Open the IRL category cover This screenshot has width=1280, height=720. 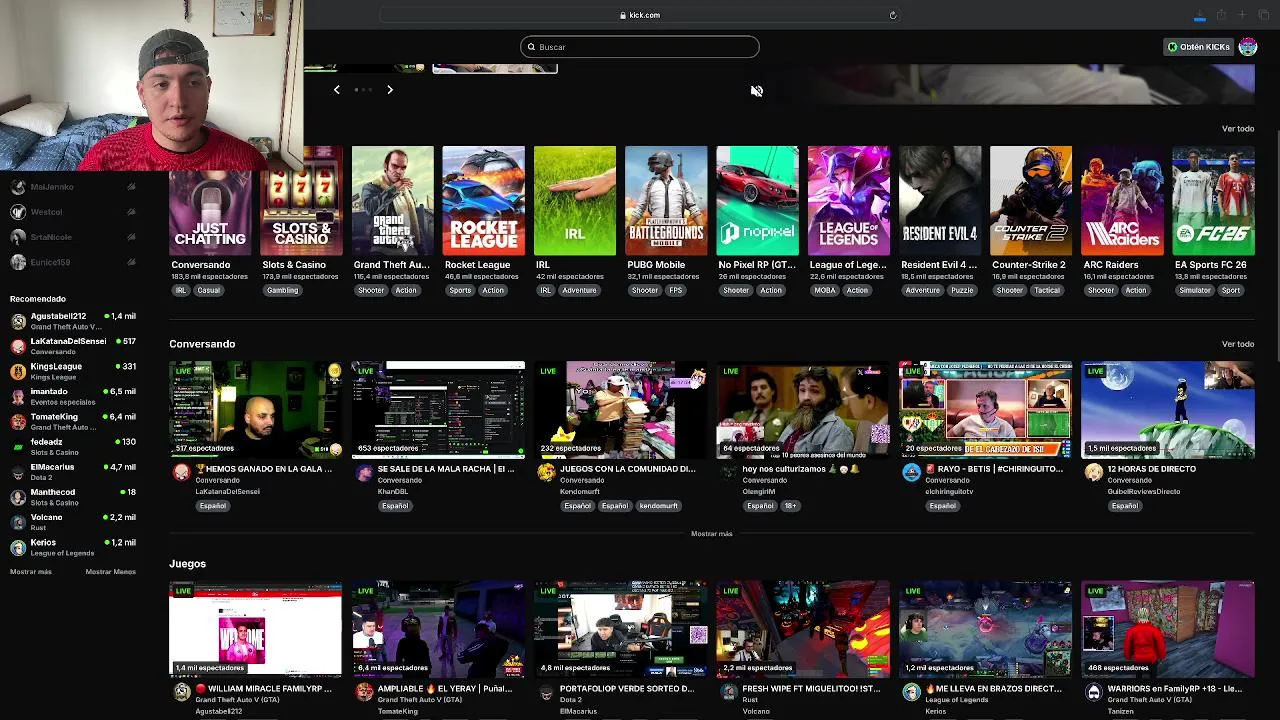click(575, 201)
